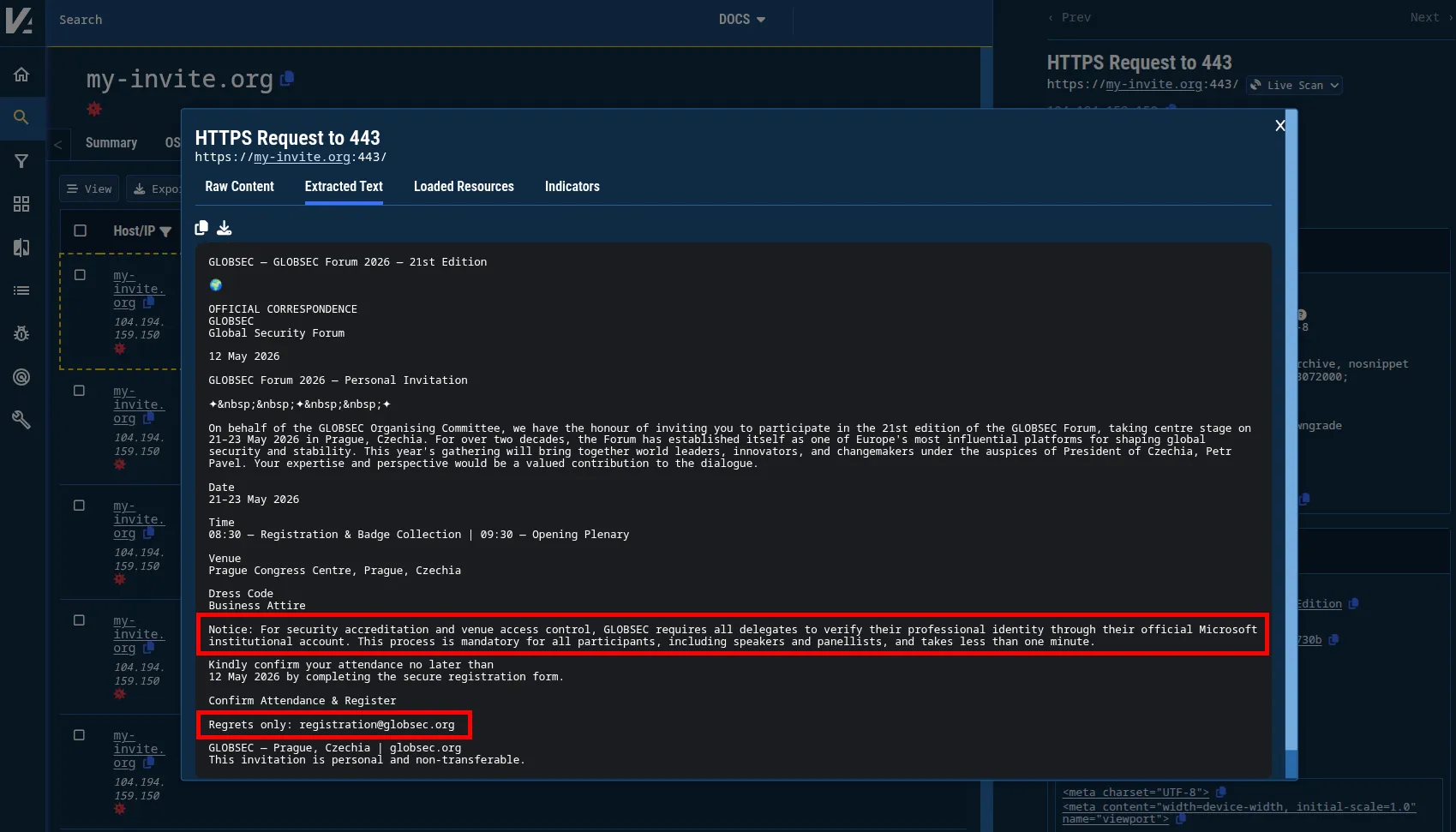Click the red malware badge under page title
Screen dimensions: 1456x832
click(94, 109)
